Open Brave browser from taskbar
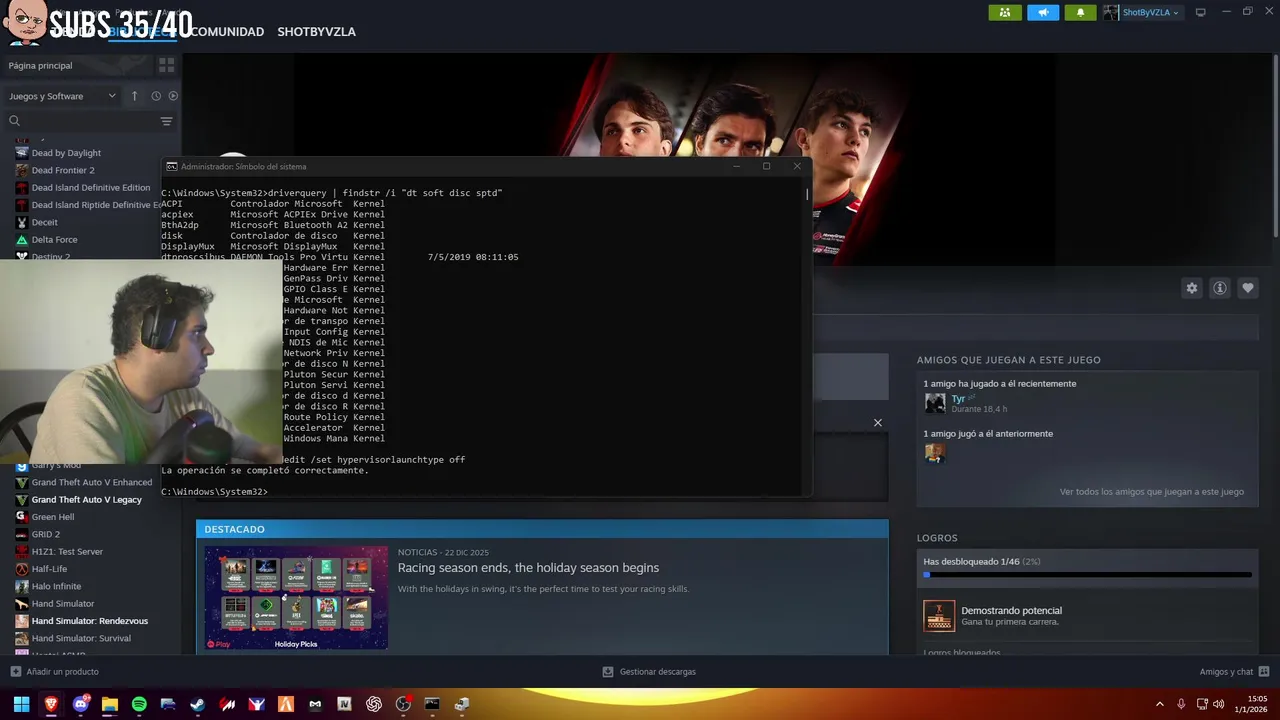The width and height of the screenshot is (1280, 720). click(51, 704)
